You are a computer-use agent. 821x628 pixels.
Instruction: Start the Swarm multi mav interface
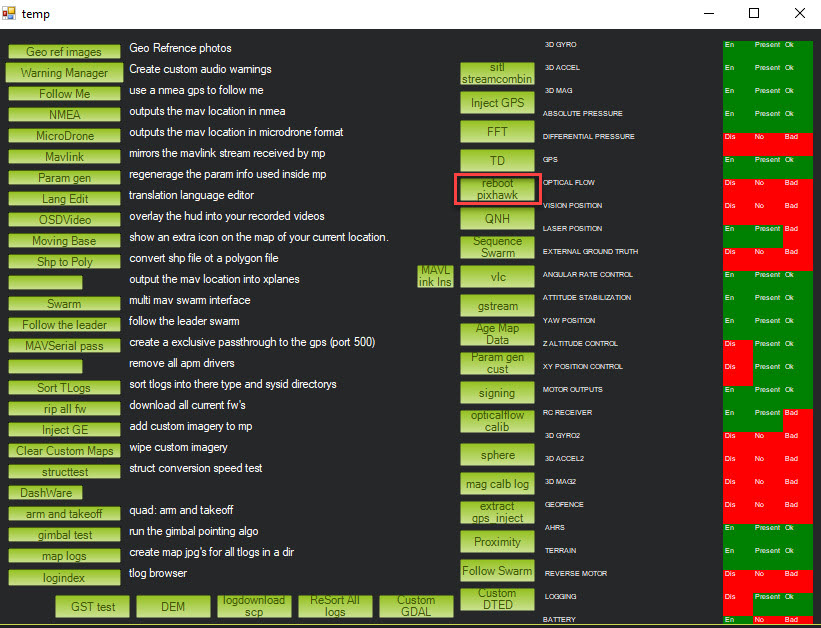pyautogui.click(x=64, y=304)
